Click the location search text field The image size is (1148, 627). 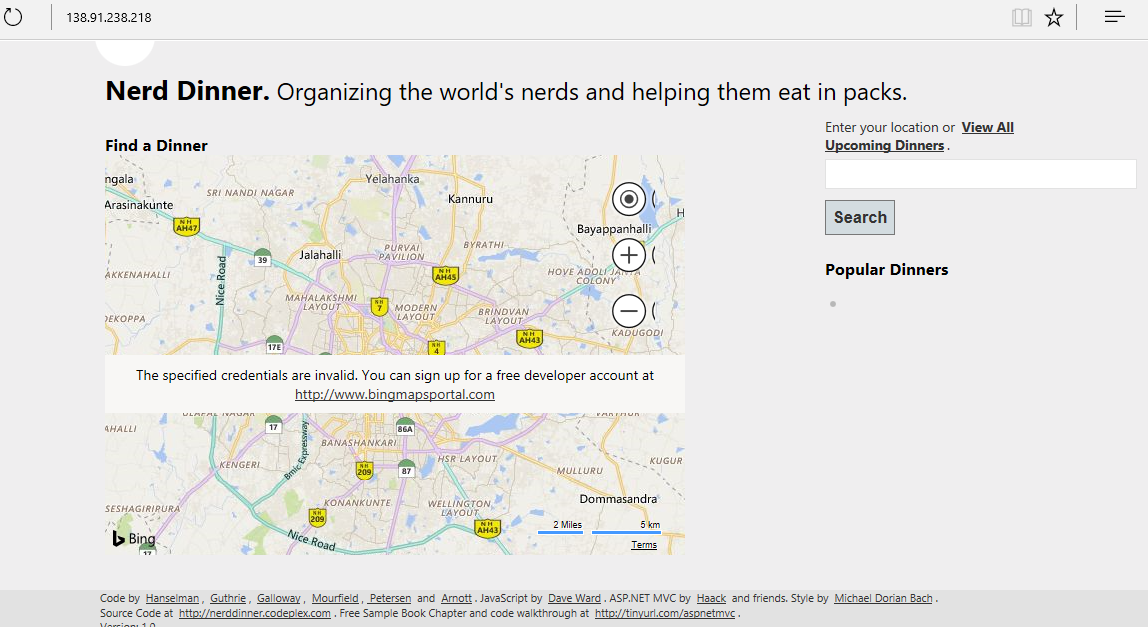pos(980,174)
